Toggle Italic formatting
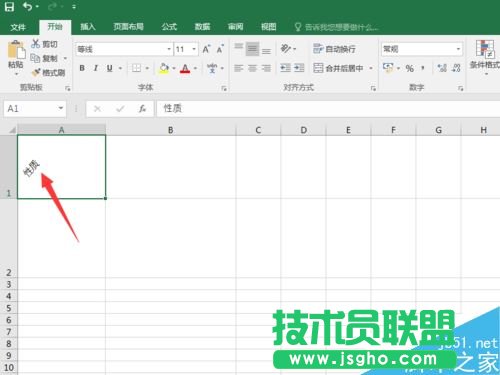The width and height of the screenshot is (500, 375). click(96, 68)
